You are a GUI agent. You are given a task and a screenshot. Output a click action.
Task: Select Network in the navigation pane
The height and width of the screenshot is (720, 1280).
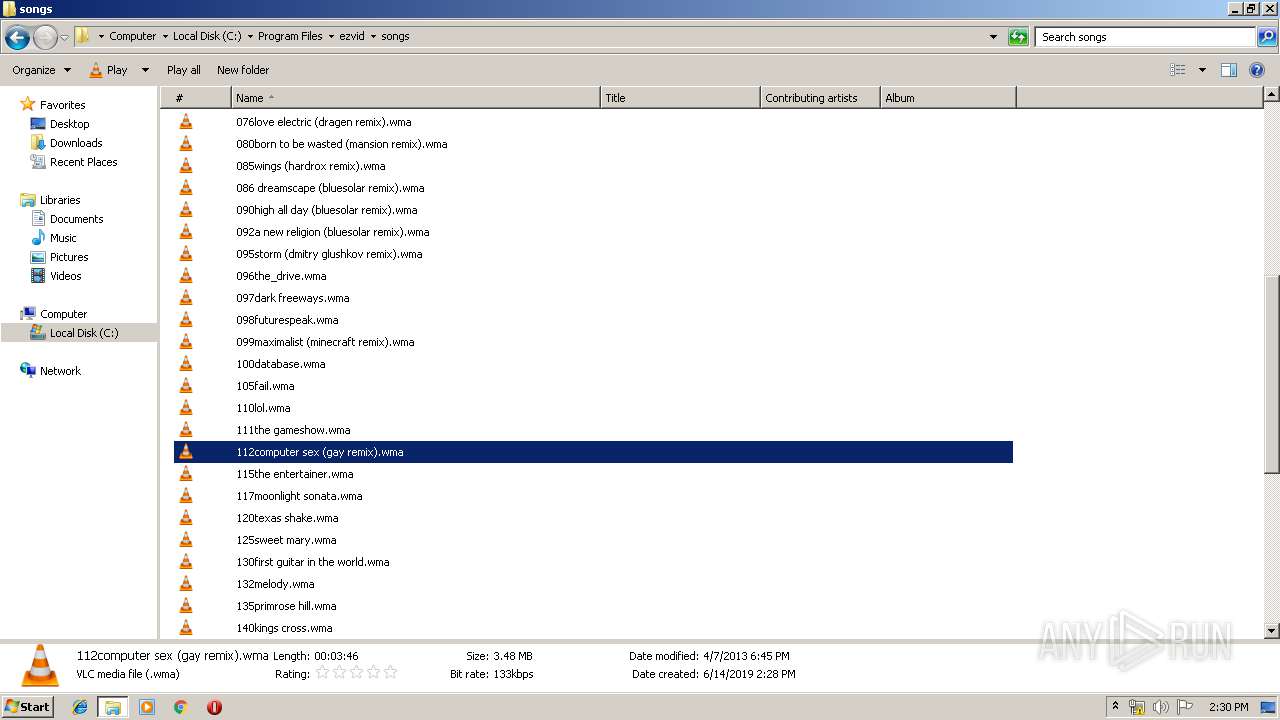(60, 371)
